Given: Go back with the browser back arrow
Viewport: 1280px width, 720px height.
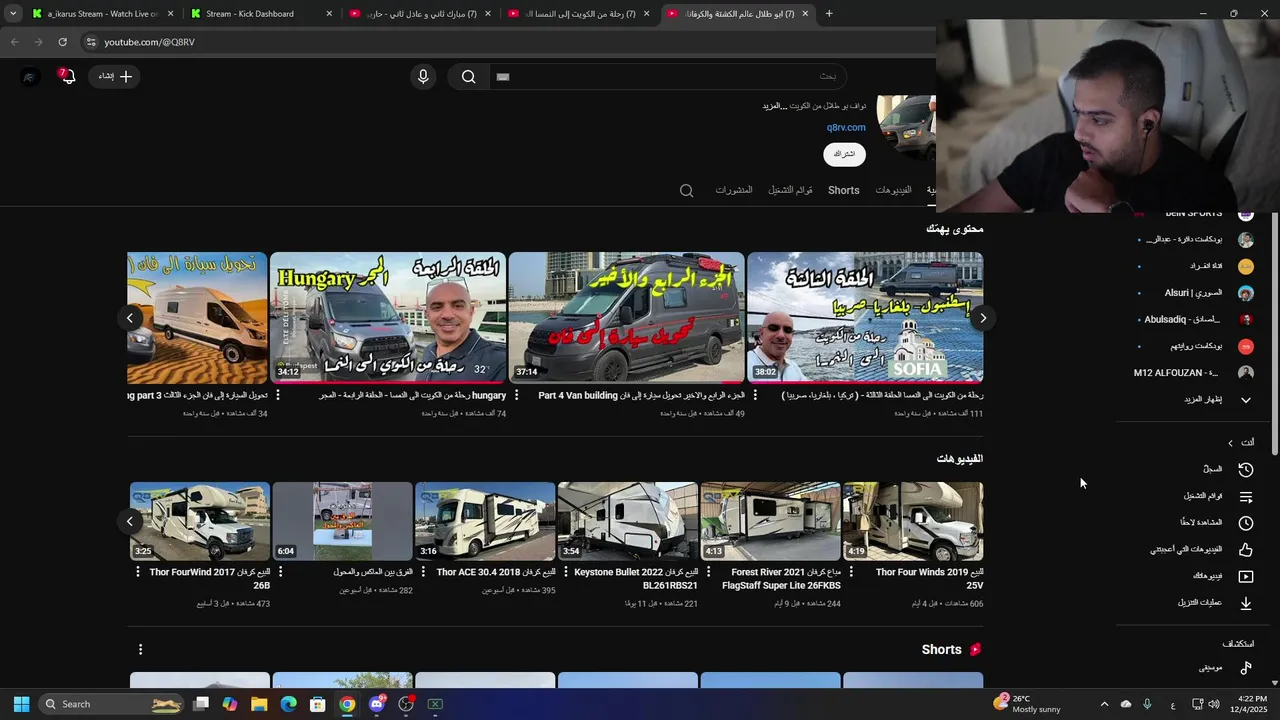Looking at the screenshot, I should tap(14, 42).
